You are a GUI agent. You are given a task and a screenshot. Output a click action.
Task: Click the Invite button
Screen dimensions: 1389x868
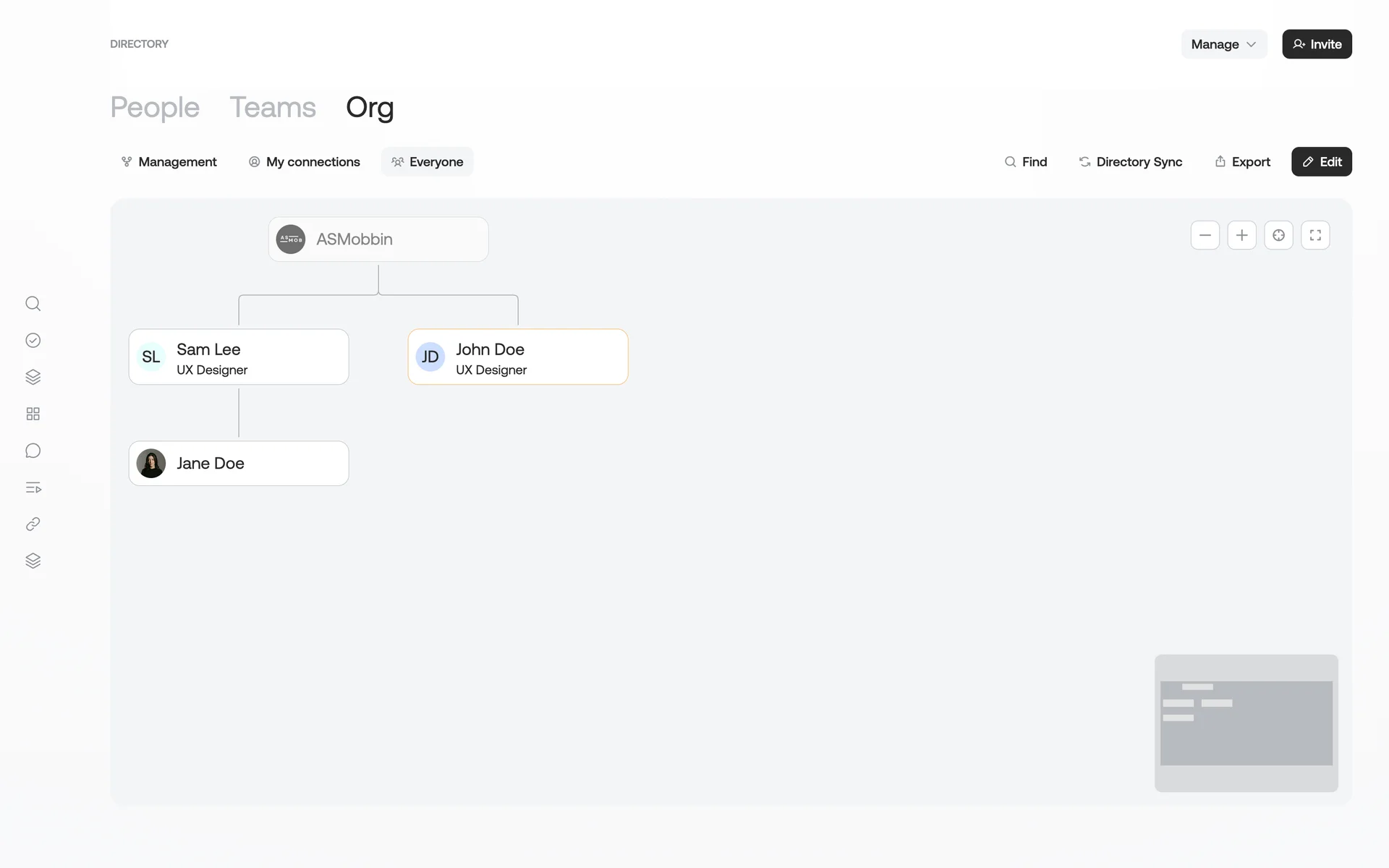pyautogui.click(x=1317, y=44)
